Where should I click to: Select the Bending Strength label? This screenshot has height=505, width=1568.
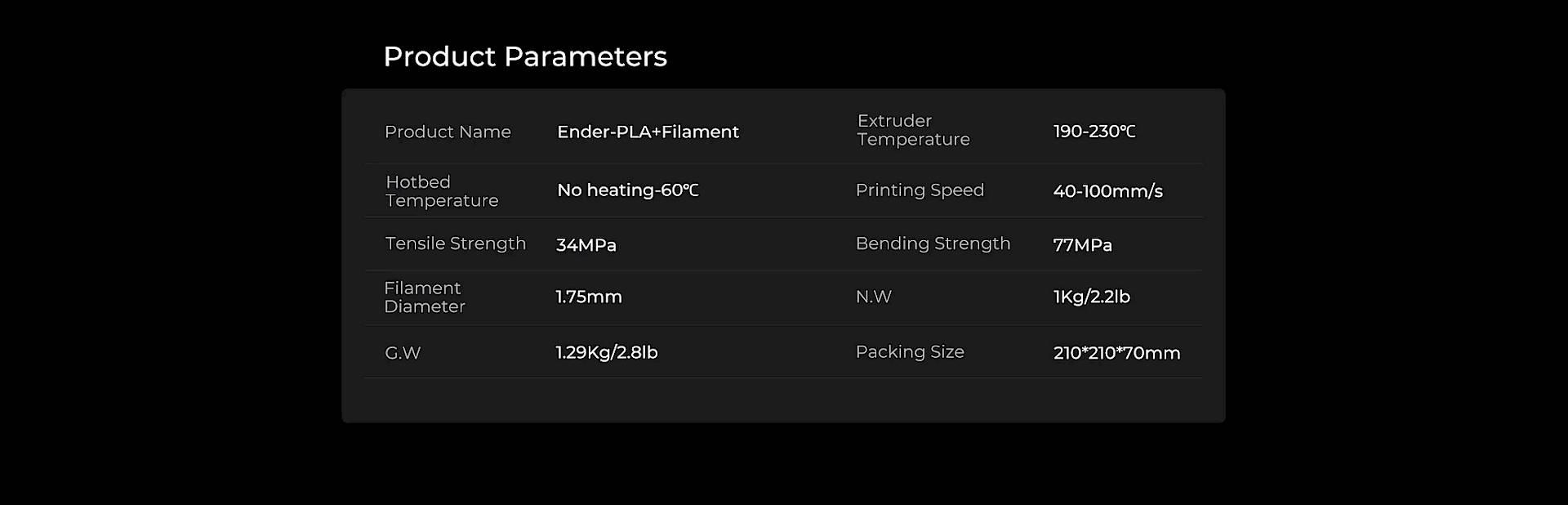(x=933, y=244)
